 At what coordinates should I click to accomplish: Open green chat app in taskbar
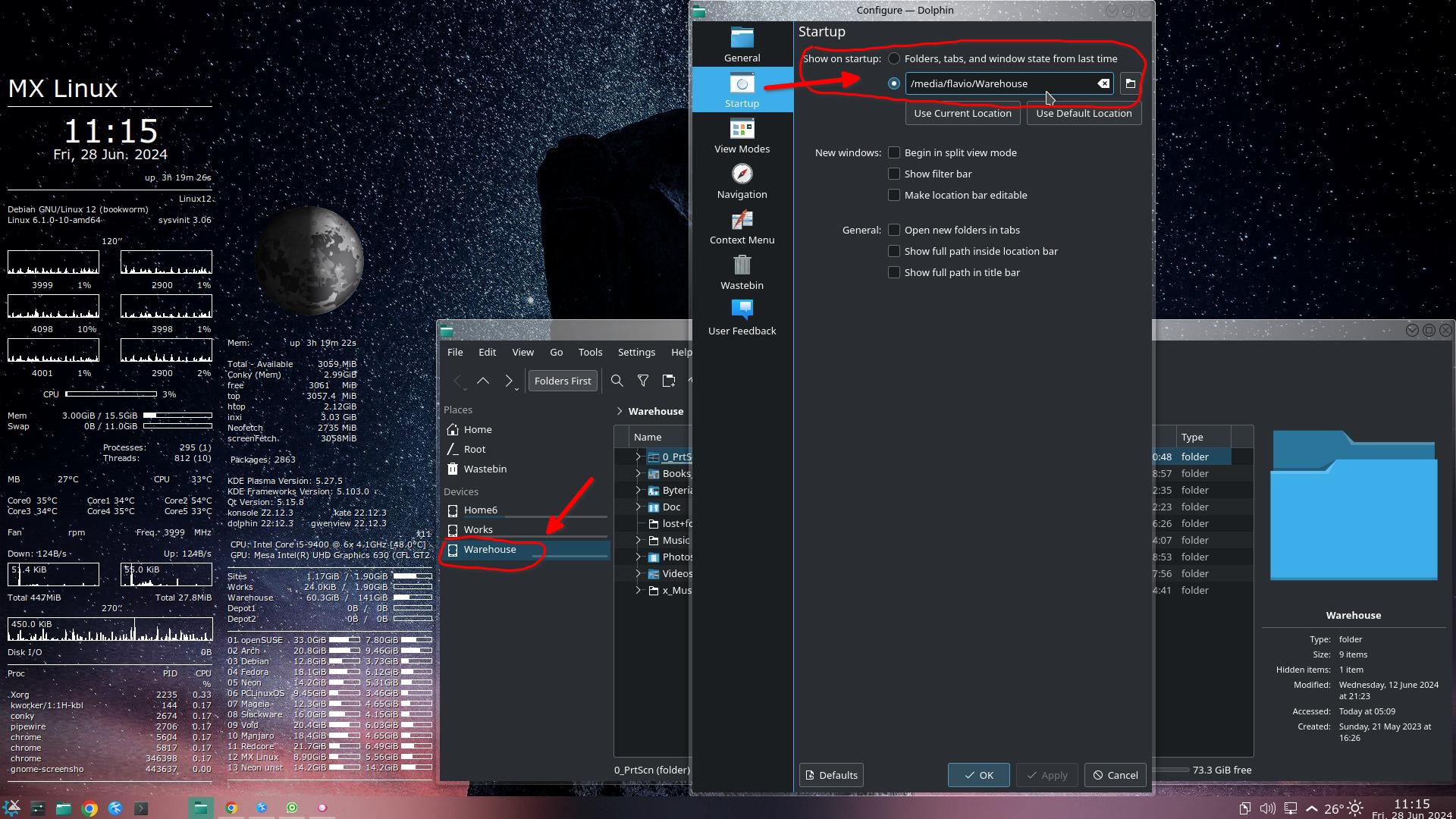[292, 808]
